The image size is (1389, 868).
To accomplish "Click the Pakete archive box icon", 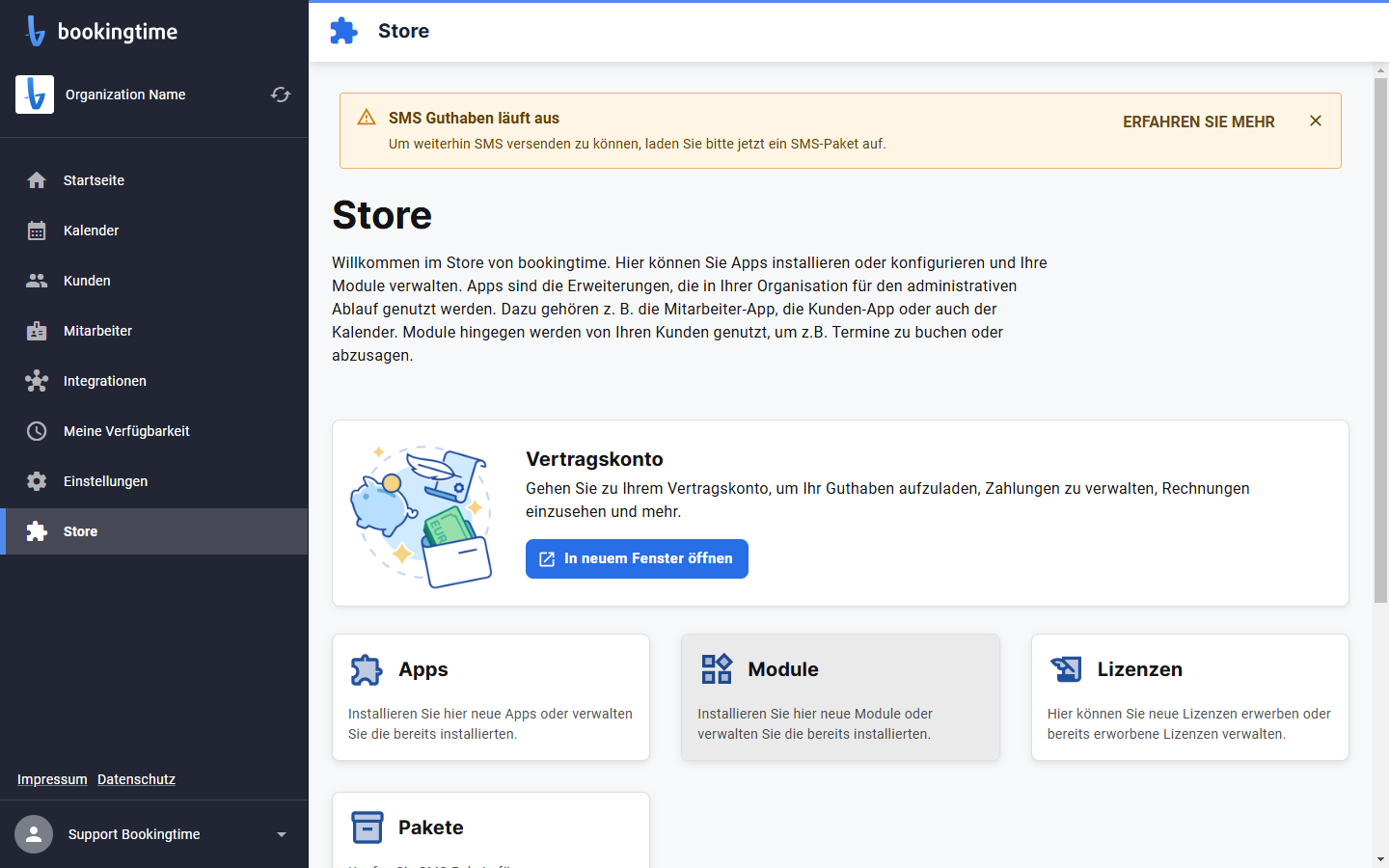I will click(368, 827).
